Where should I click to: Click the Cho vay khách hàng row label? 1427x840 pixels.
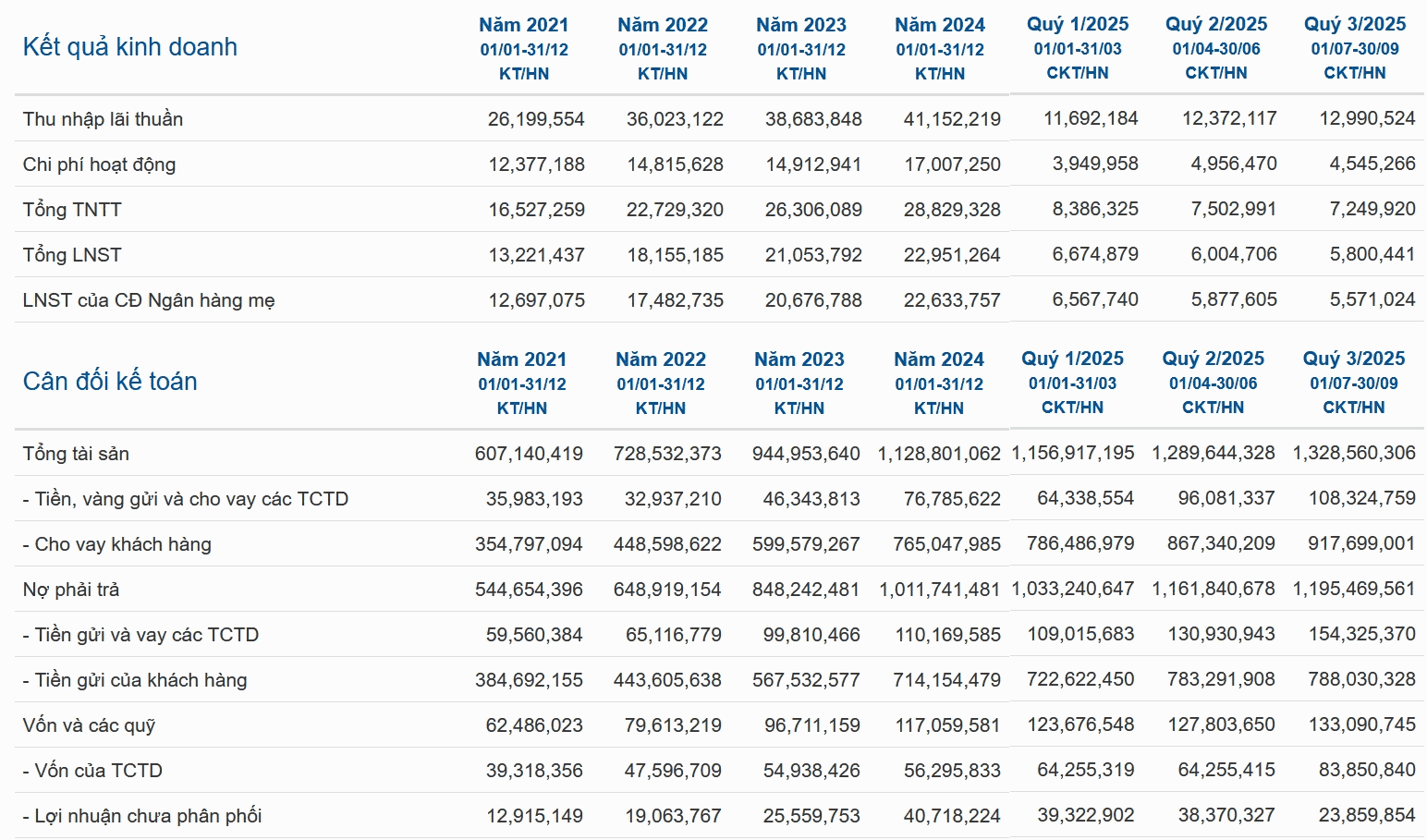coord(116,544)
